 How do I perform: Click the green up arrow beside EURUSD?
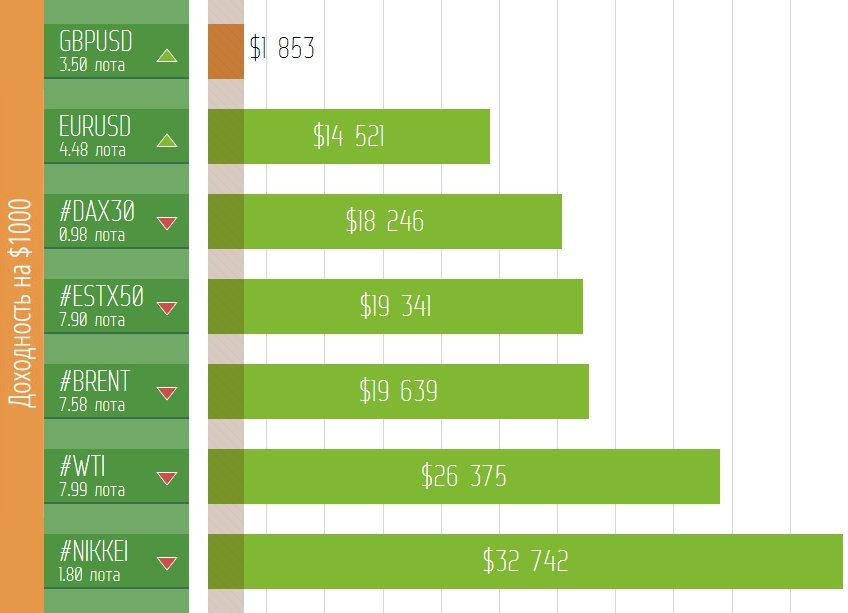(167, 141)
